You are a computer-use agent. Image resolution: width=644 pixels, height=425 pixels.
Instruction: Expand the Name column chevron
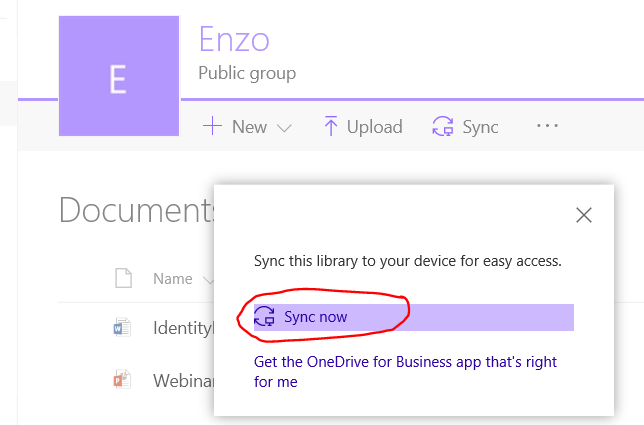pos(207,280)
